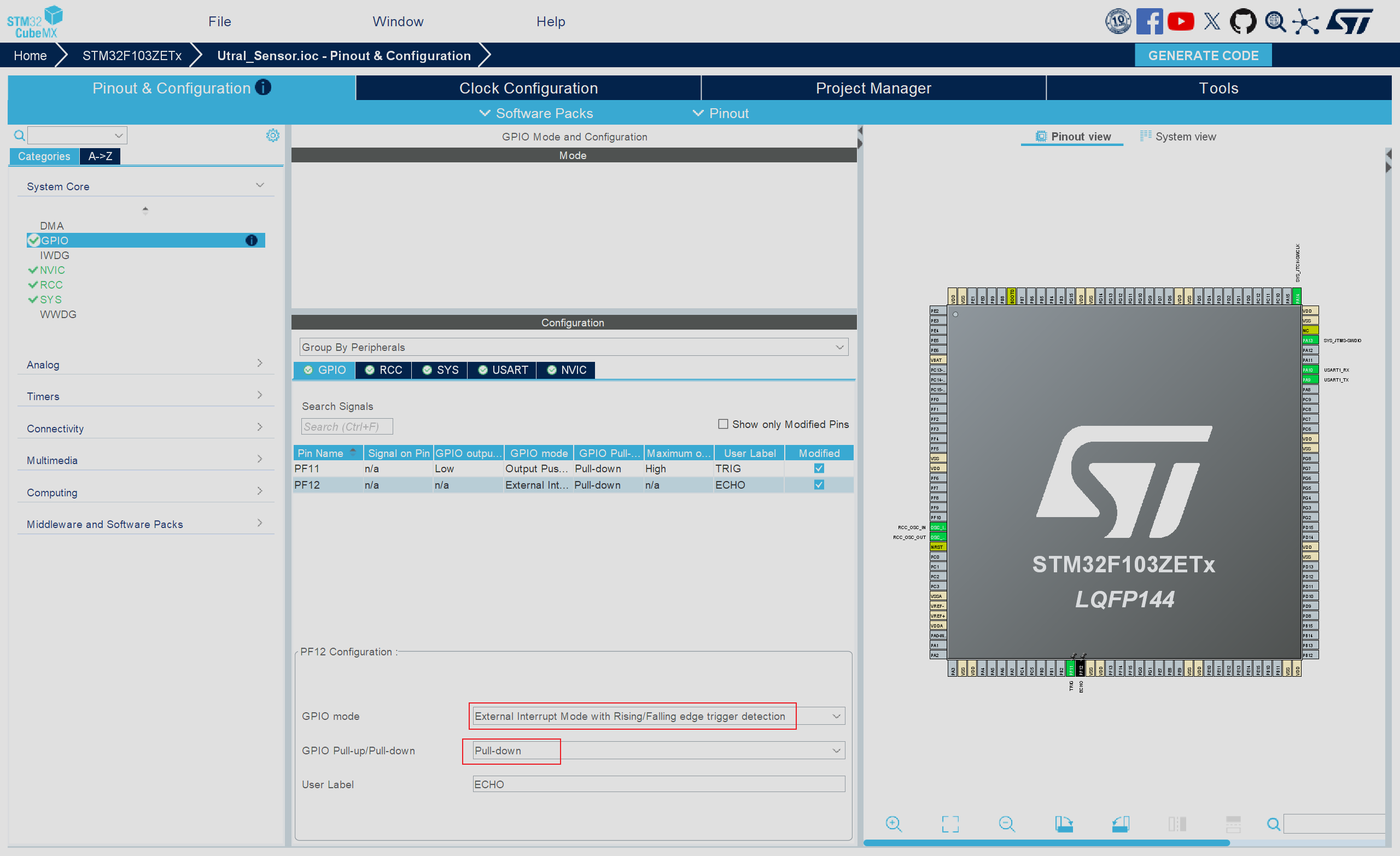Click the User Label field containing ECHO

click(x=658, y=784)
